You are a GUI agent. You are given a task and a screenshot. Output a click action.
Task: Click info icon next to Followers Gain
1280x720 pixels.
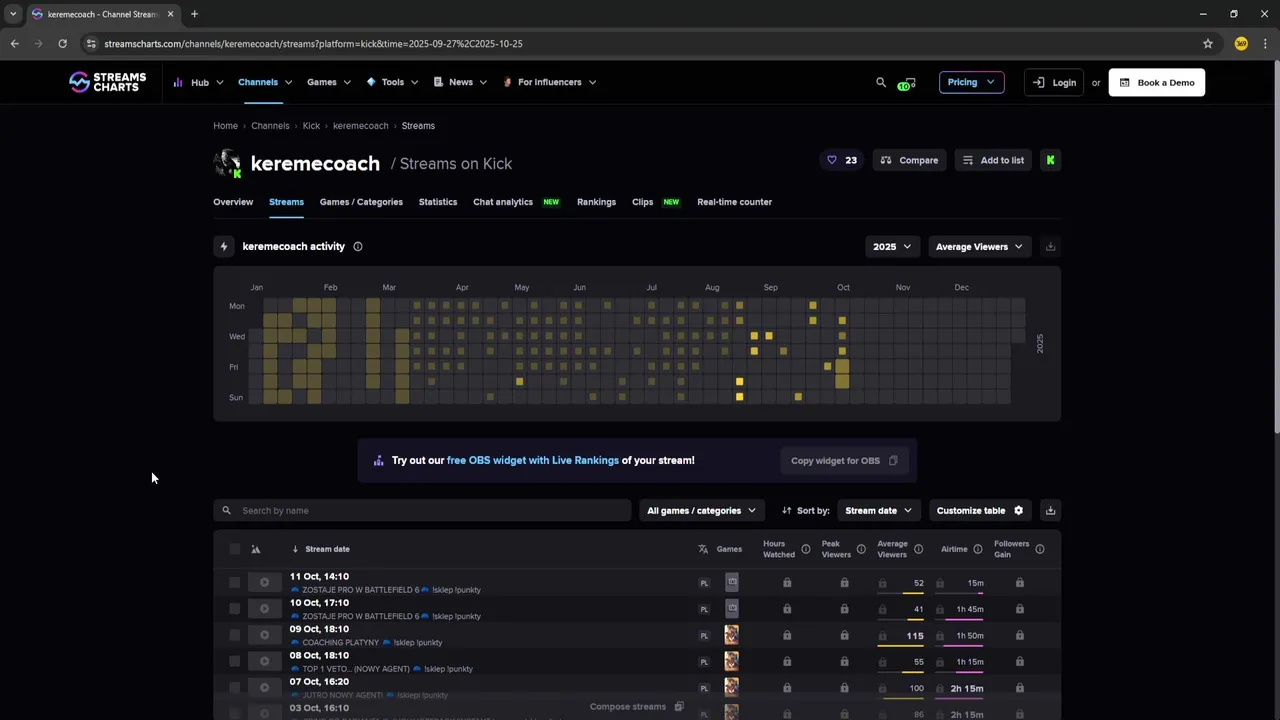[1040, 549]
